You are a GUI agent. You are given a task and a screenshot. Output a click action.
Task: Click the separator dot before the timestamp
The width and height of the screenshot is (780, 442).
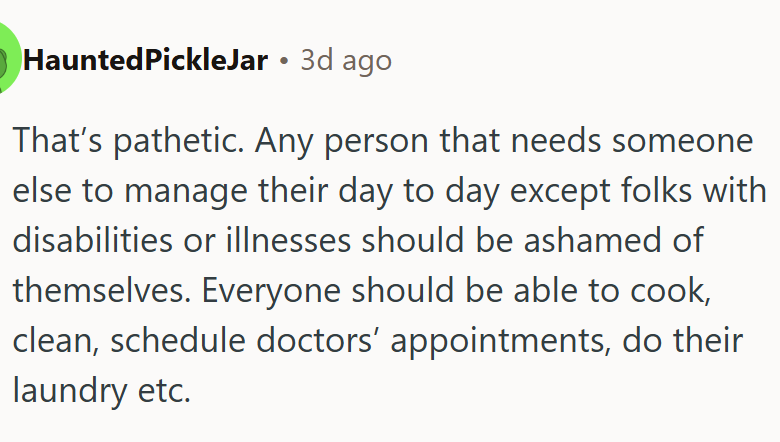(x=284, y=61)
